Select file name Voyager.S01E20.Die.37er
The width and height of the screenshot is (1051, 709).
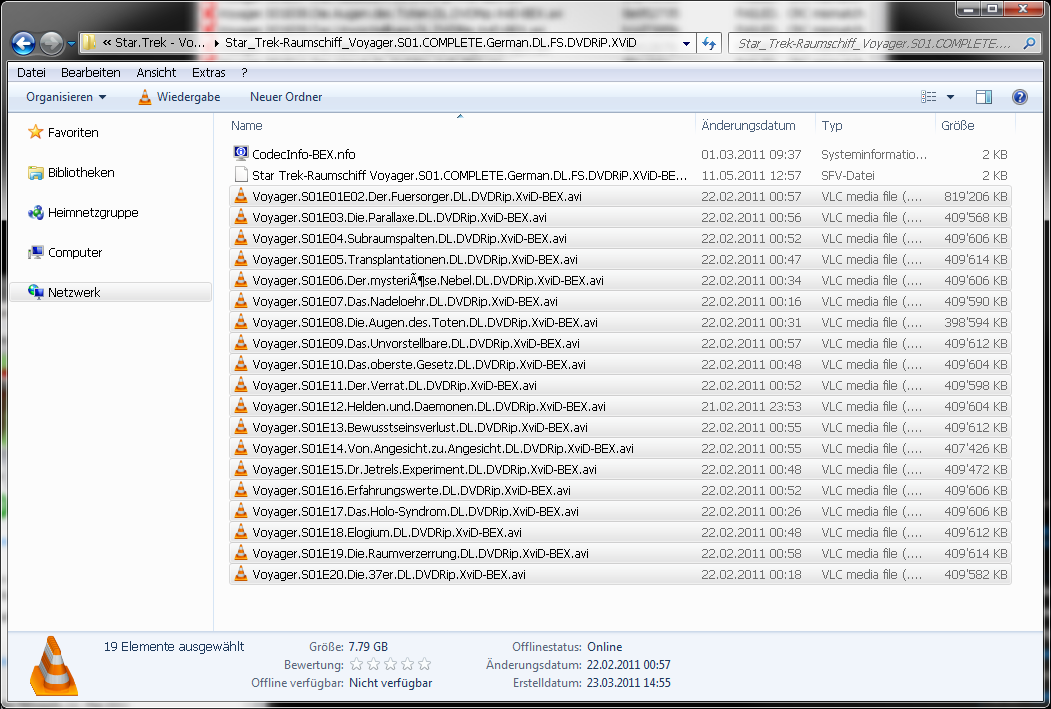(x=389, y=574)
